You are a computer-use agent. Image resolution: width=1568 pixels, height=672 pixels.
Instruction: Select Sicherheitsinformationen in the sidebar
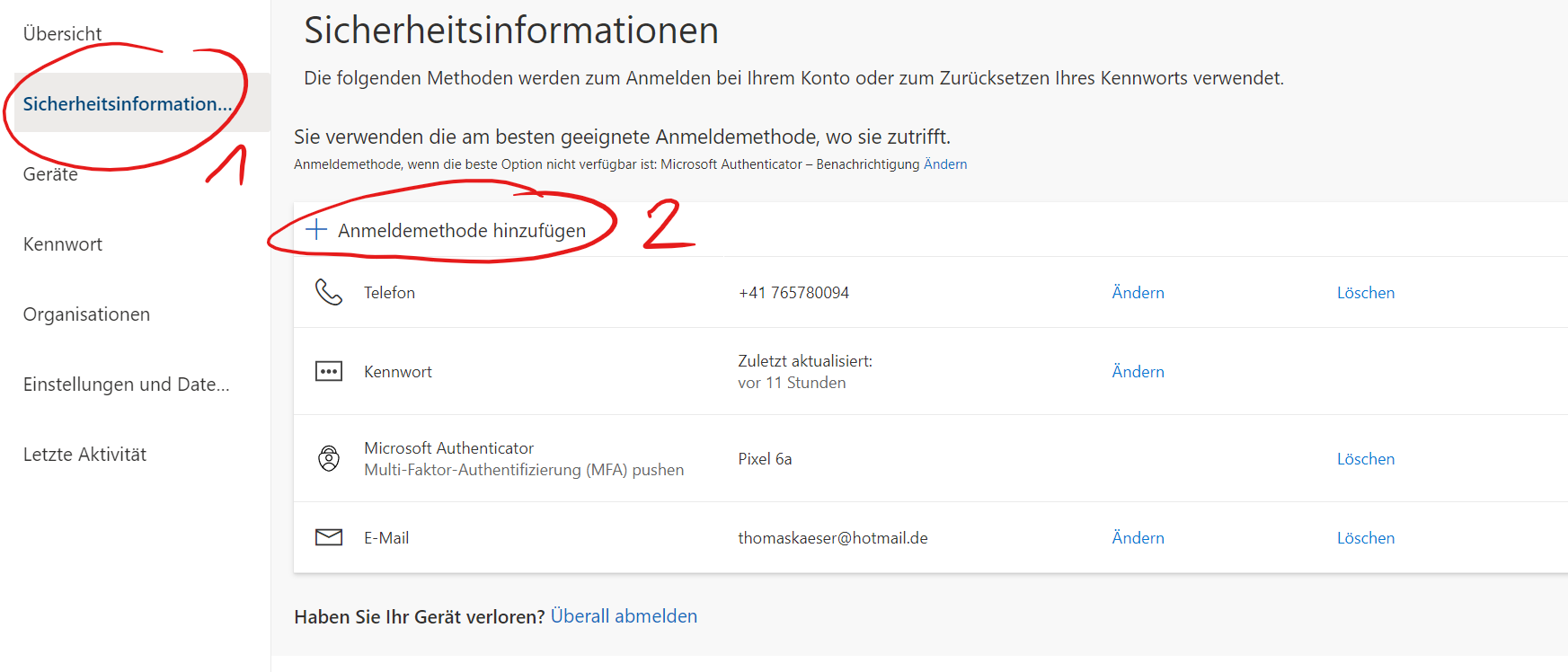[x=127, y=104]
